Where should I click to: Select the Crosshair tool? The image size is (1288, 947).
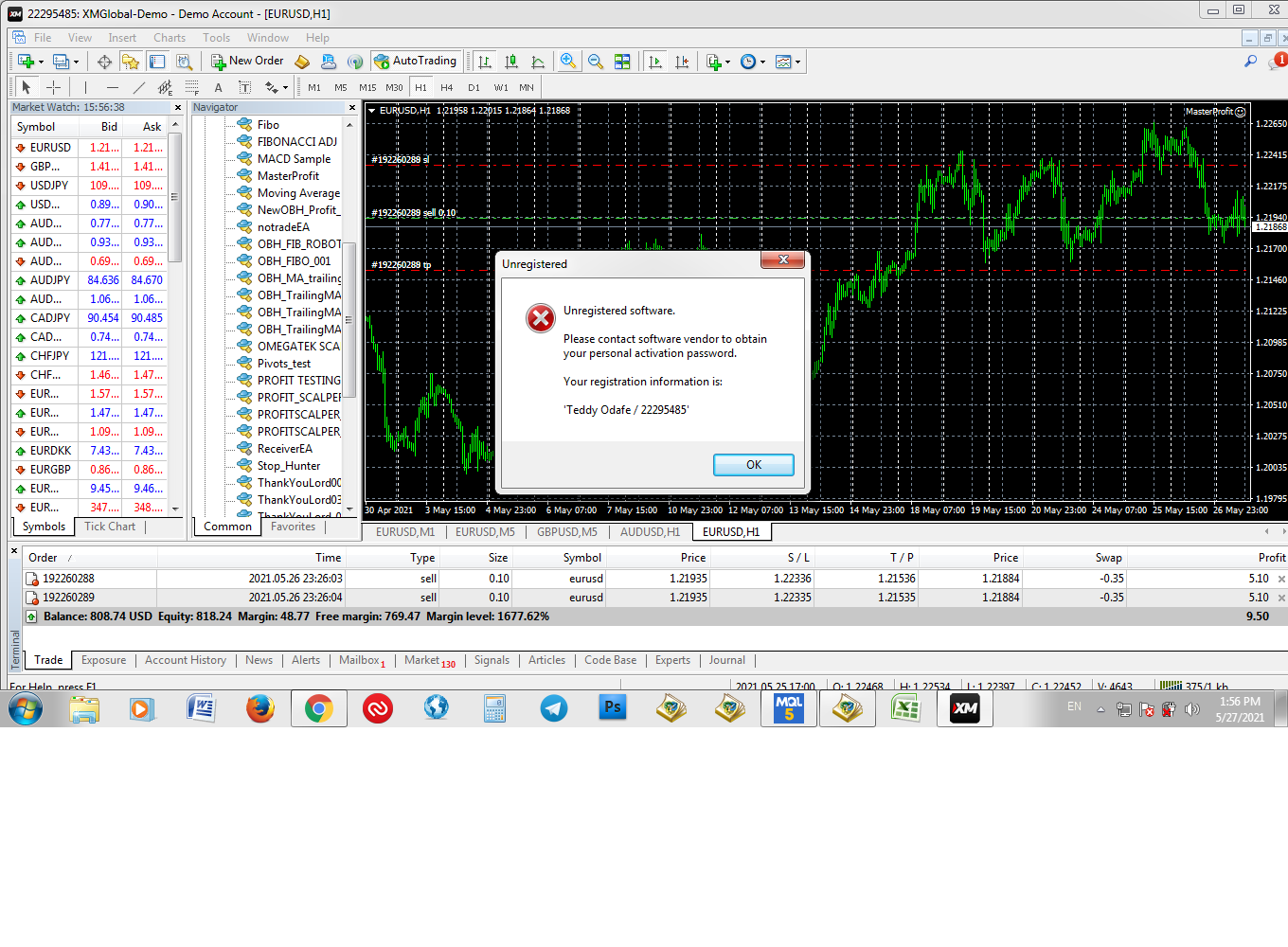53,87
